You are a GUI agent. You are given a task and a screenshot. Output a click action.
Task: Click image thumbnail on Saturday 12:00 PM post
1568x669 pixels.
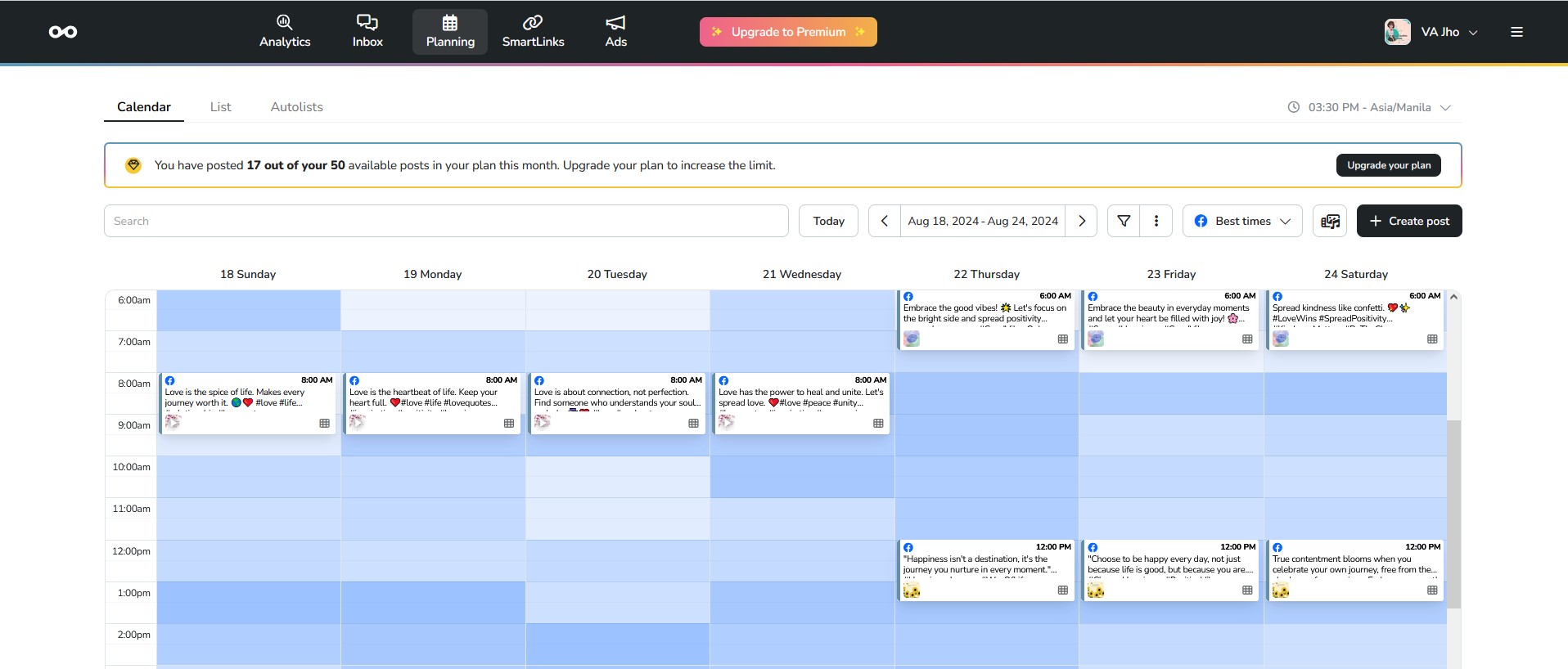(x=1281, y=590)
